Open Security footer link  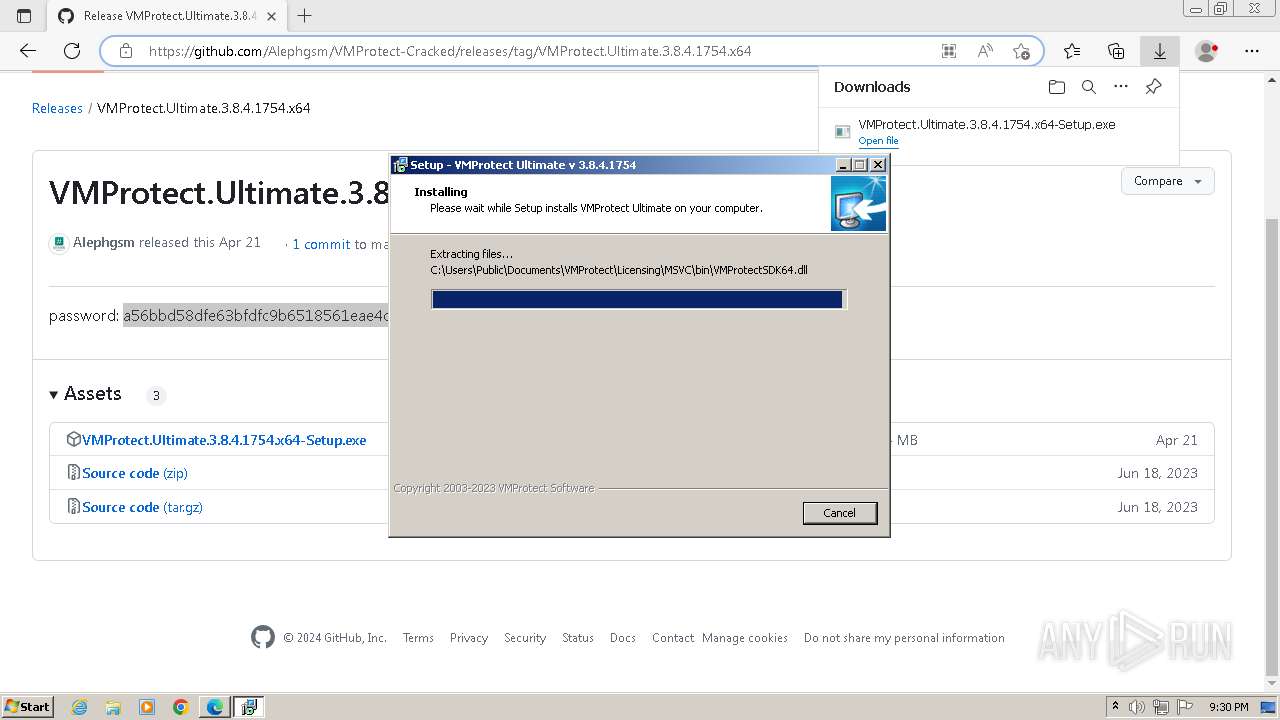click(x=525, y=638)
